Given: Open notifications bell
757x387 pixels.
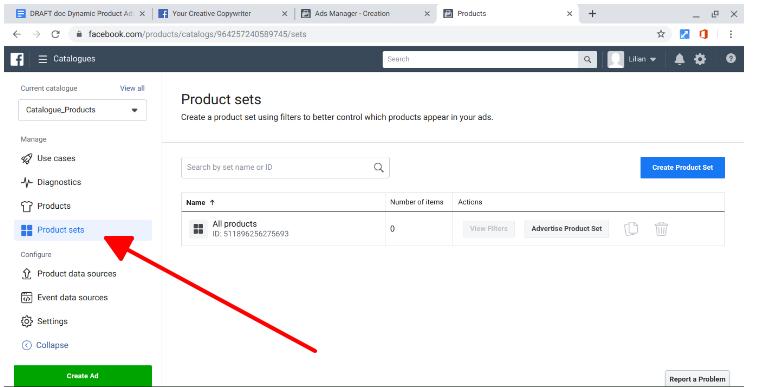Looking at the screenshot, I should [679, 59].
